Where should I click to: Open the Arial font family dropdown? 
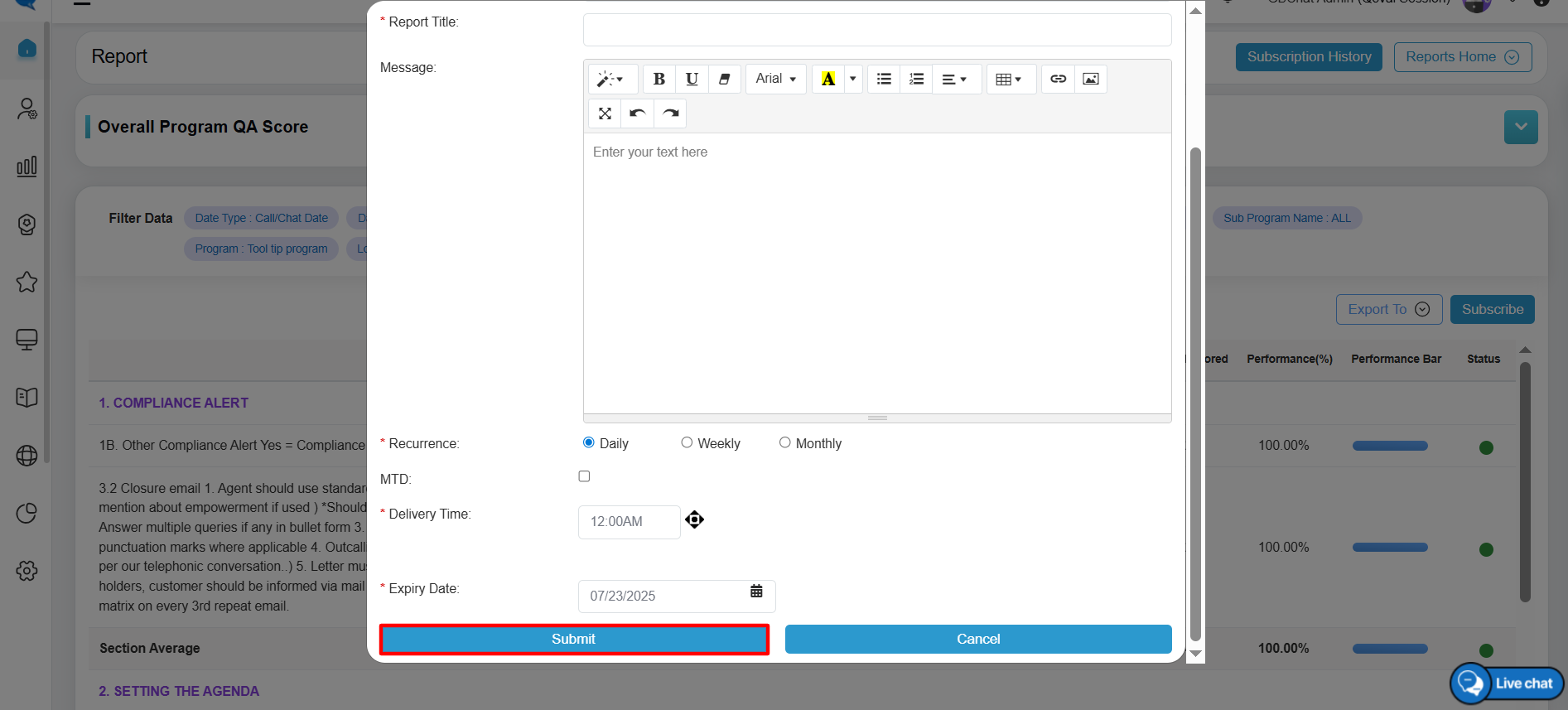pyautogui.click(x=775, y=79)
